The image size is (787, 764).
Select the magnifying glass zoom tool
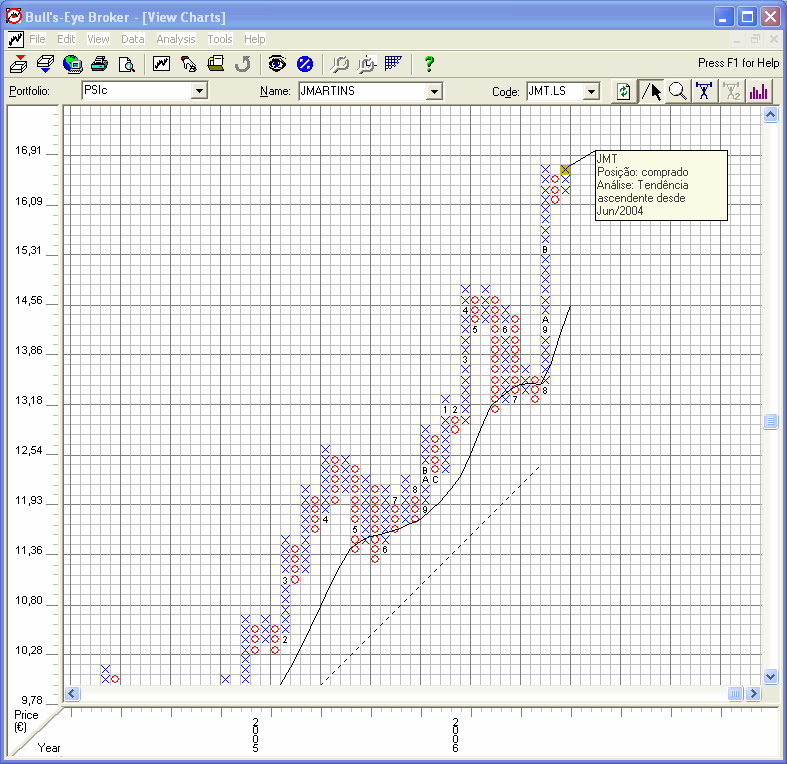[x=678, y=91]
